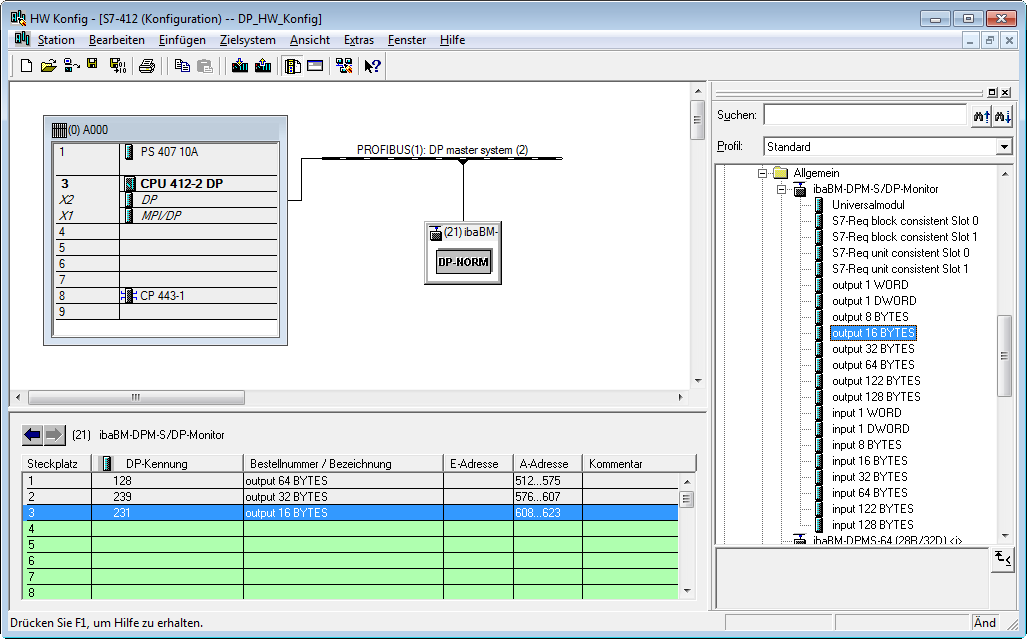Click the context Help arrow icon
Viewport: 1027px width, 639px height.
372,66
